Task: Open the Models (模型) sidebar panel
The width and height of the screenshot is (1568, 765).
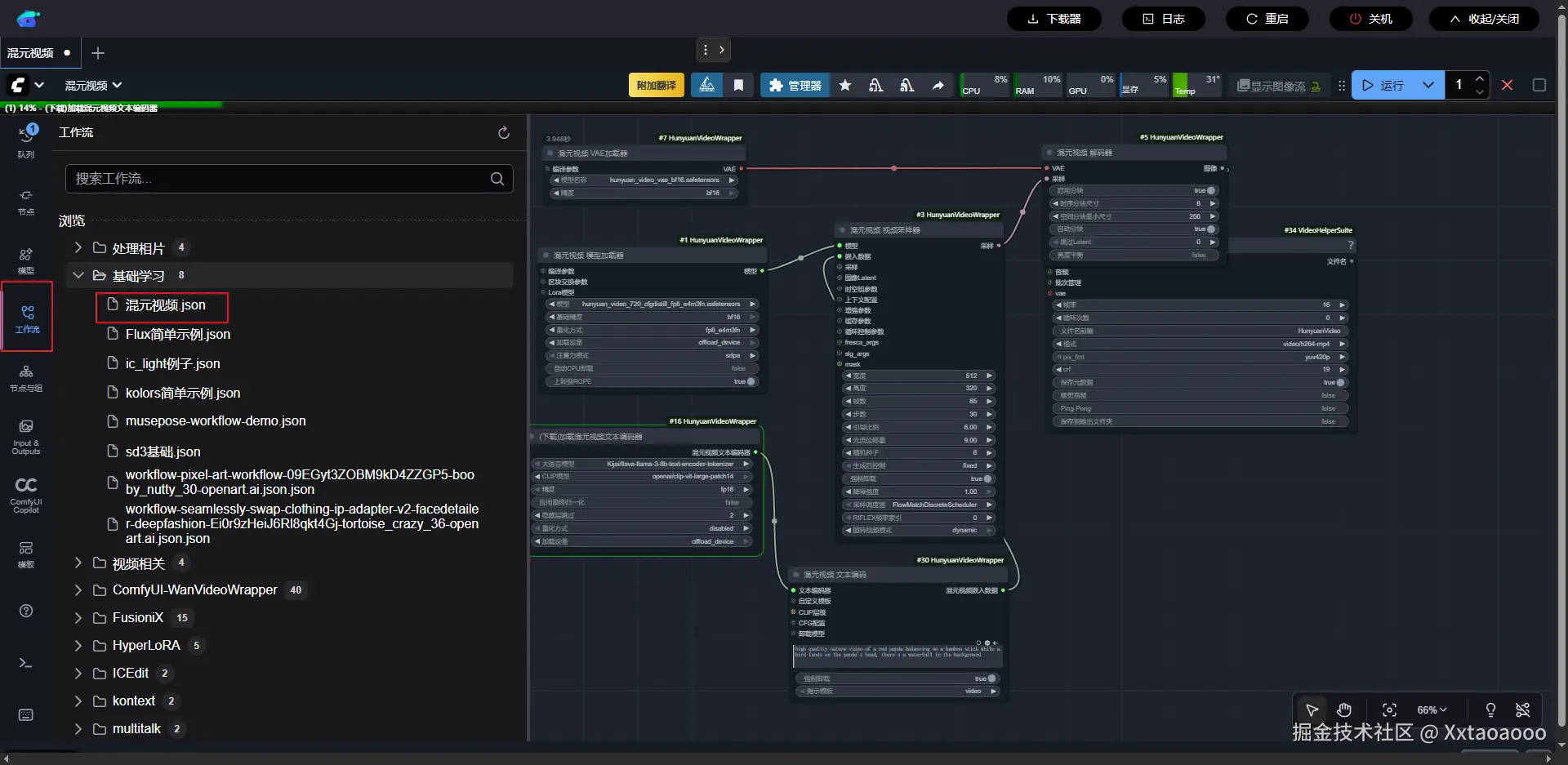Action: click(x=26, y=261)
